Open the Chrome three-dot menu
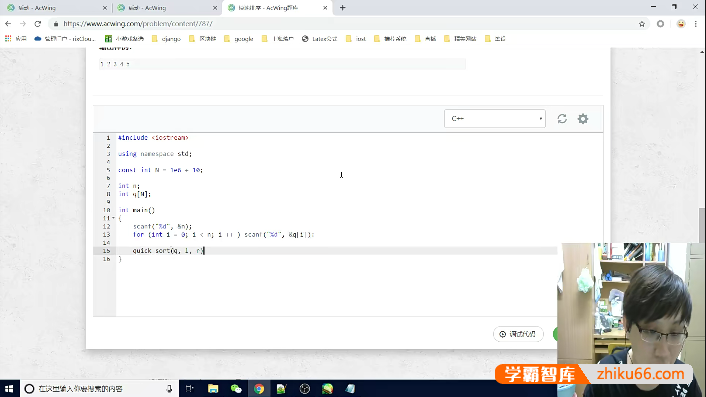 click(696, 24)
